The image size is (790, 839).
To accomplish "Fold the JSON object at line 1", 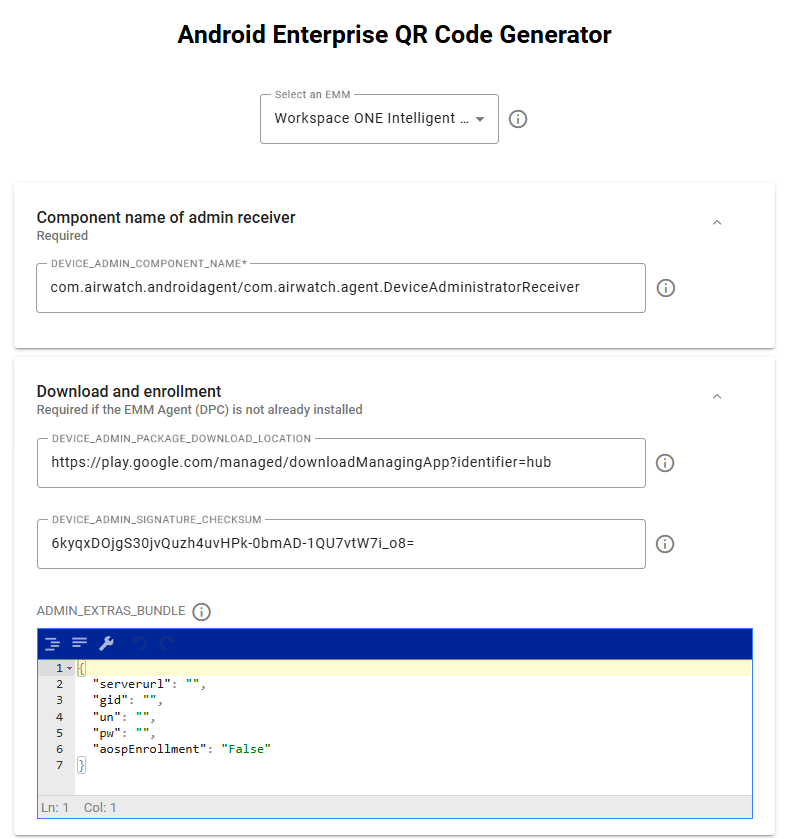I will tap(70, 668).
